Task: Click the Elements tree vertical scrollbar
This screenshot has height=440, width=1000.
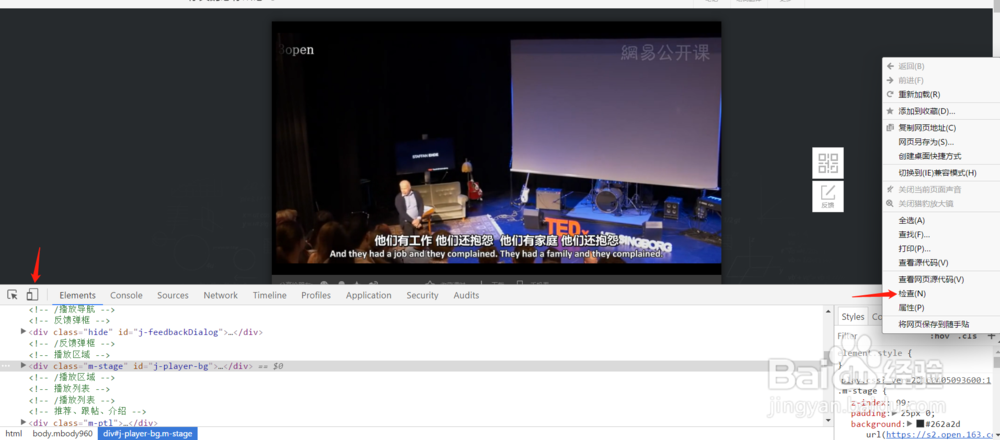Action: (828, 366)
